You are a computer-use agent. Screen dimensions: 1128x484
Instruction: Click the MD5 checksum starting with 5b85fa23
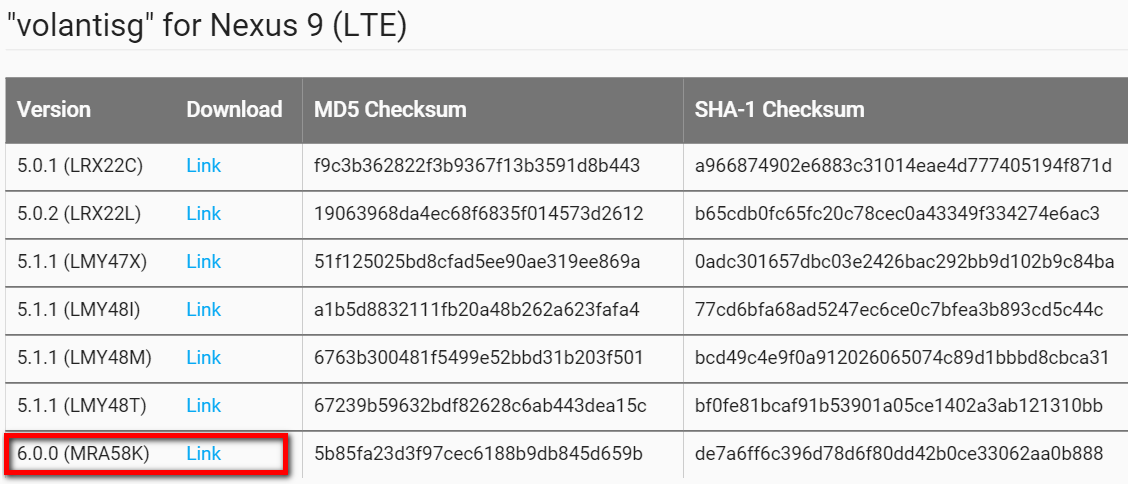(x=478, y=454)
